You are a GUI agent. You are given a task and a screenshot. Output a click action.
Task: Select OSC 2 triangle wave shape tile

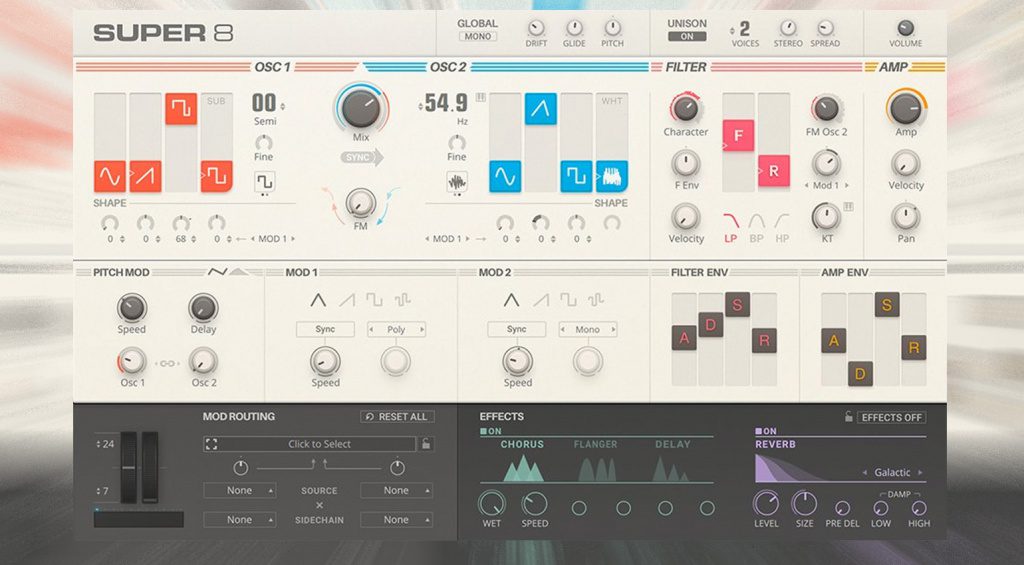(541, 108)
